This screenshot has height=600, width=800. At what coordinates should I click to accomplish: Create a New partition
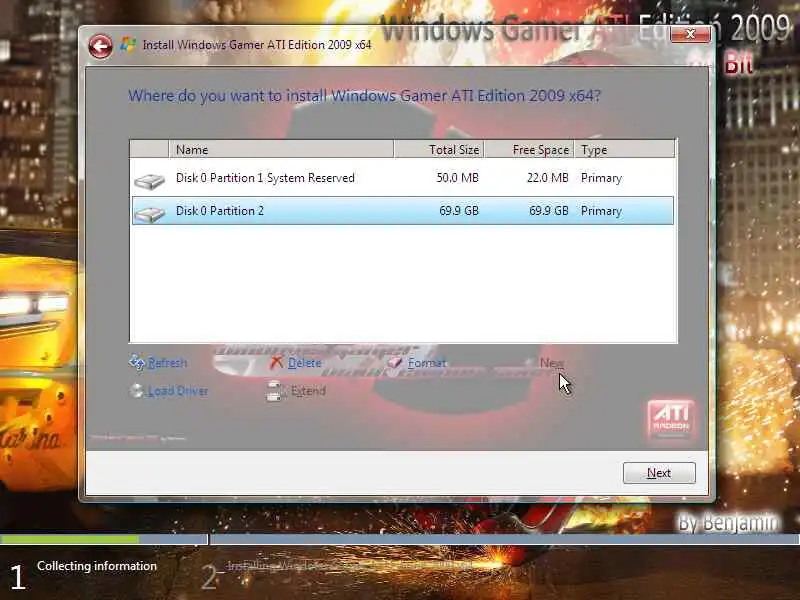pos(552,363)
